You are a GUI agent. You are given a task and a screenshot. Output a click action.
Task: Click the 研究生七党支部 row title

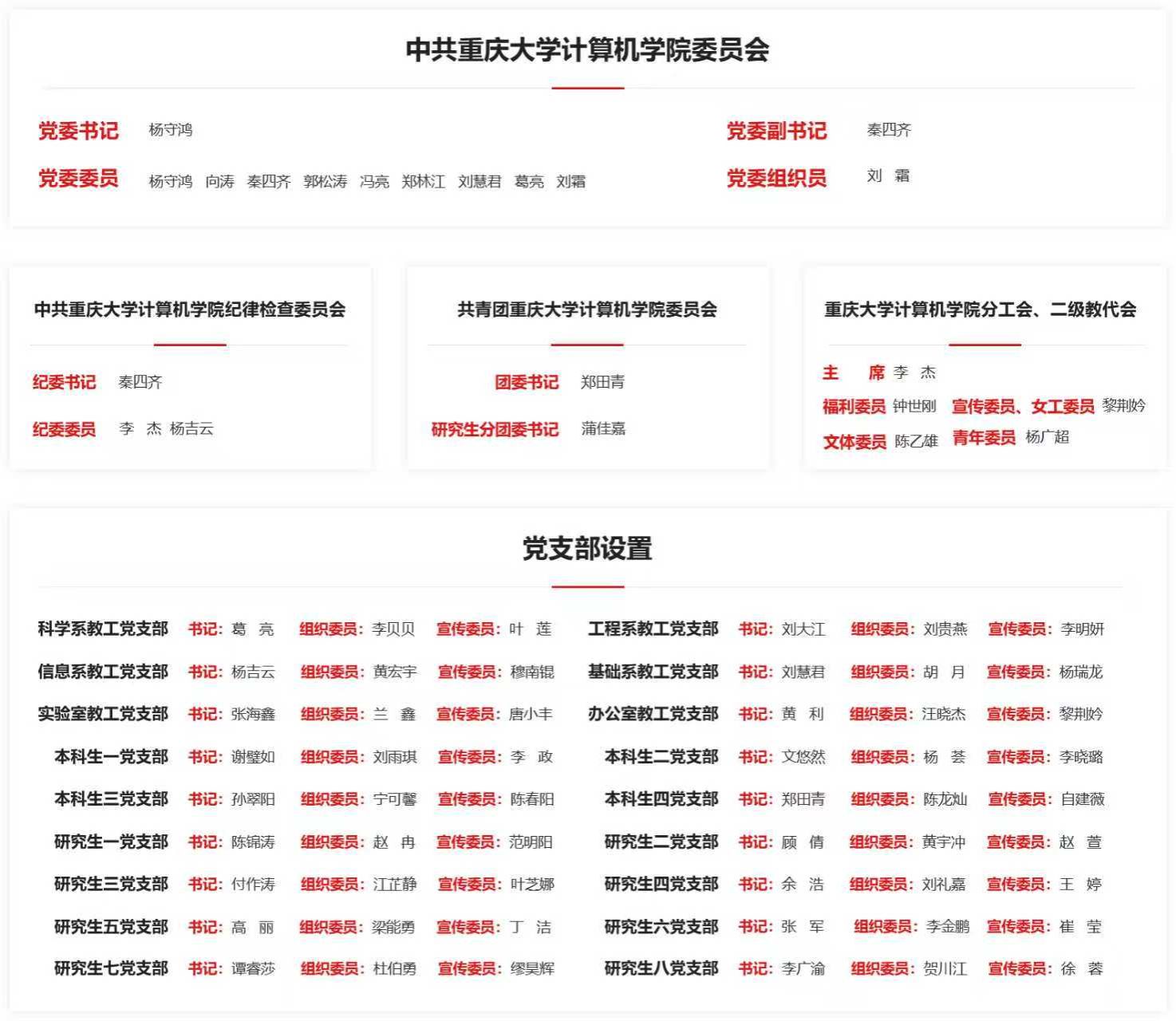click(x=111, y=968)
